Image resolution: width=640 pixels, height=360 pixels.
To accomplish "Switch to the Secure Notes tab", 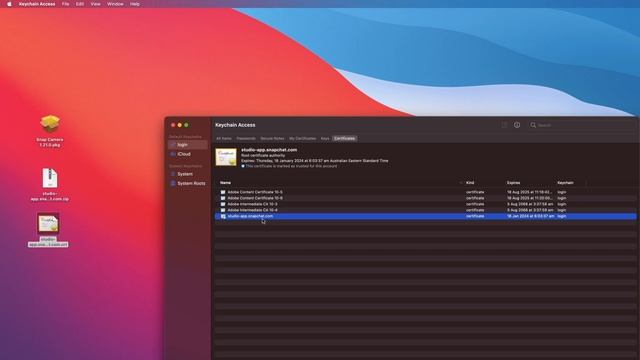I will 272,139.
